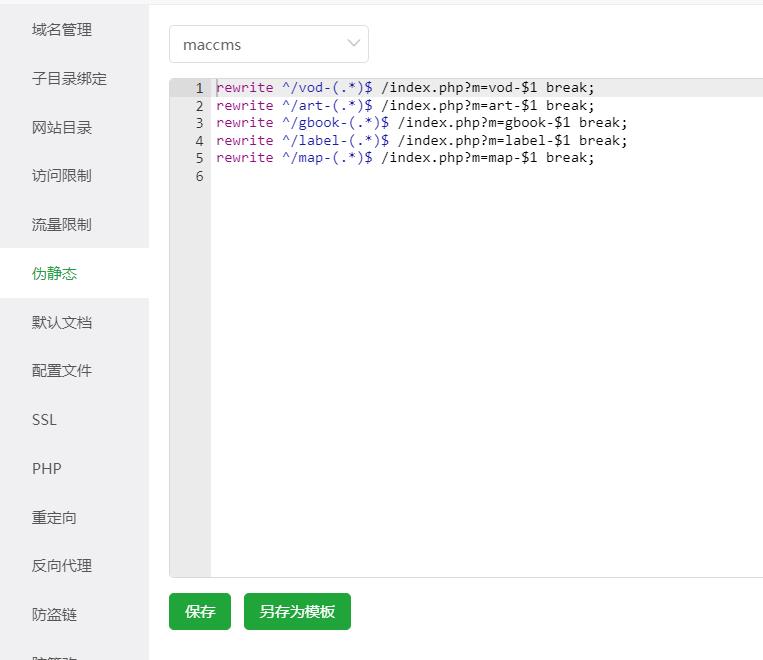Click the chevron arrow of maccms dropdown
Screen dimensions: 763x660
tap(354, 43)
